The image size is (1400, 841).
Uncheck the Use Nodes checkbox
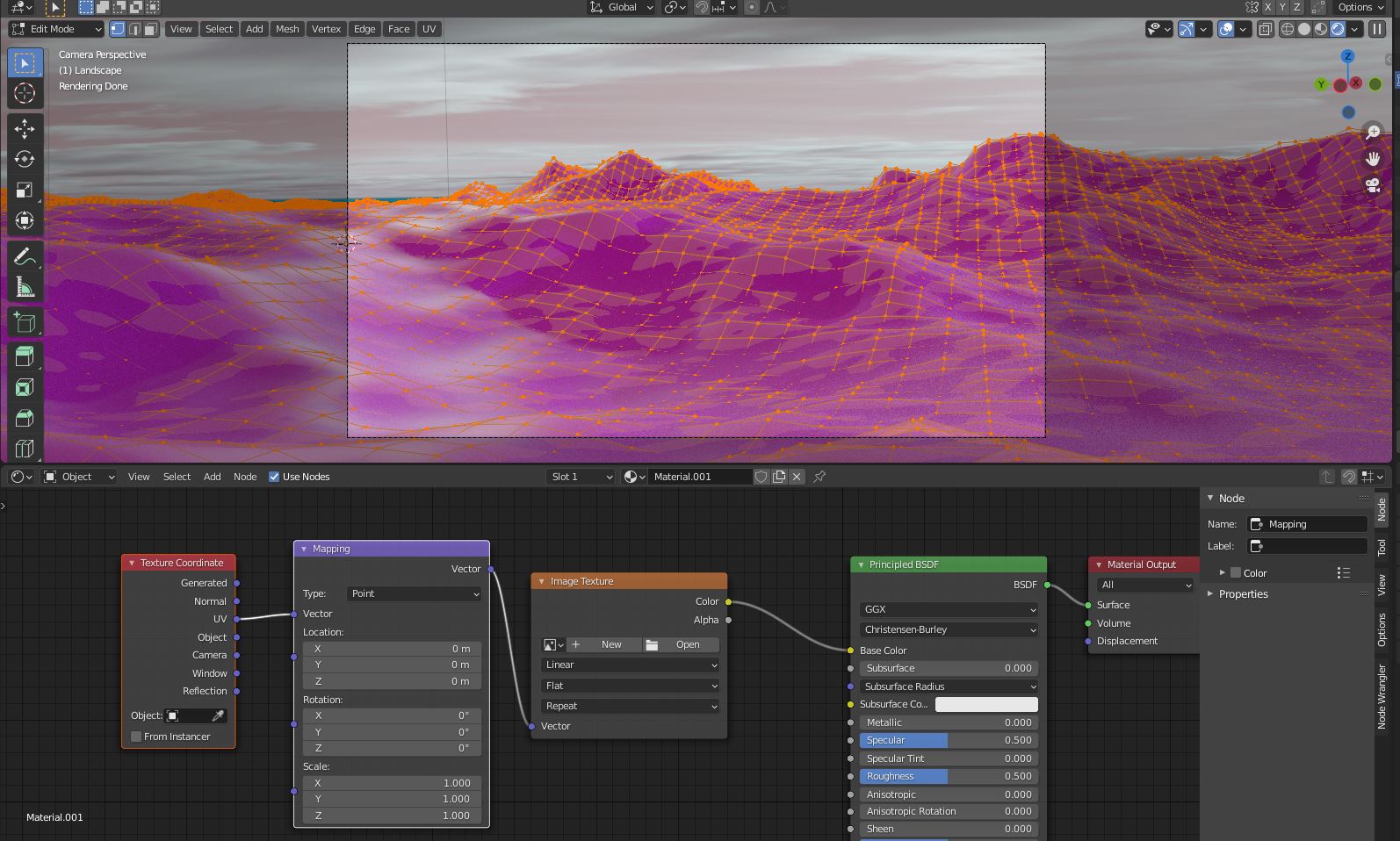(x=274, y=477)
